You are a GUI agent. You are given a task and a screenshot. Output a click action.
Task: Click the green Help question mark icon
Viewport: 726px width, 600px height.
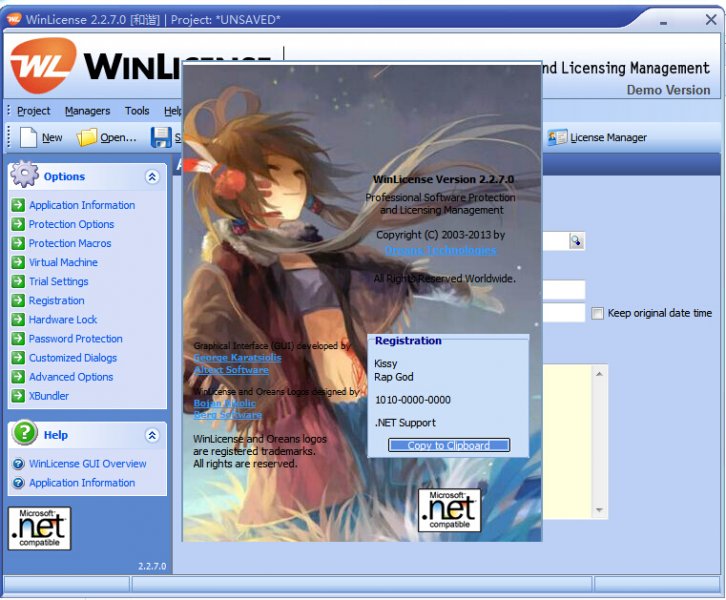25,432
